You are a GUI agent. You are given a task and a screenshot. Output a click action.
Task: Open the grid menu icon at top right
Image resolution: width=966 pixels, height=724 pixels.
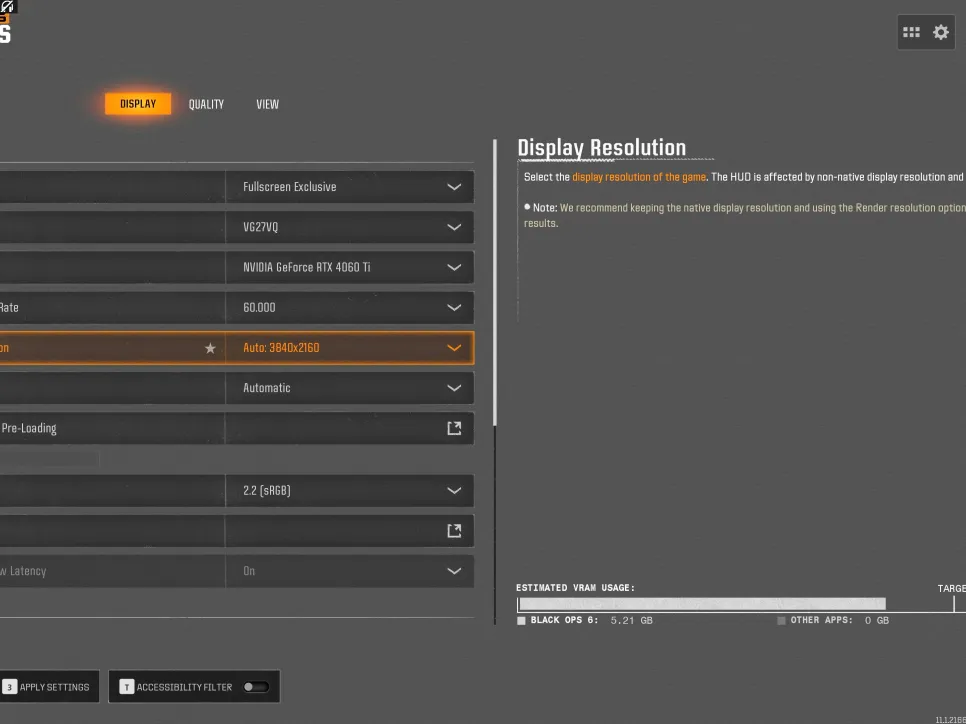point(911,32)
